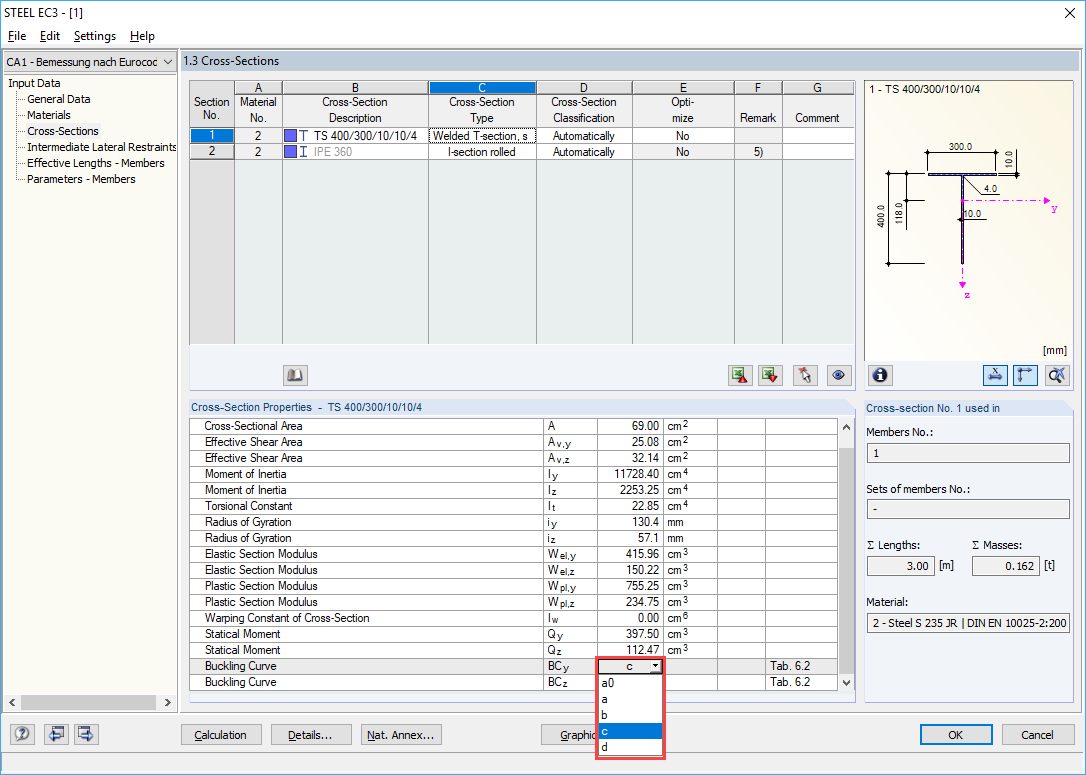Screen dimensions: 1086x775
Task: Click Automatically classification cell for row 1
Action: point(584,136)
